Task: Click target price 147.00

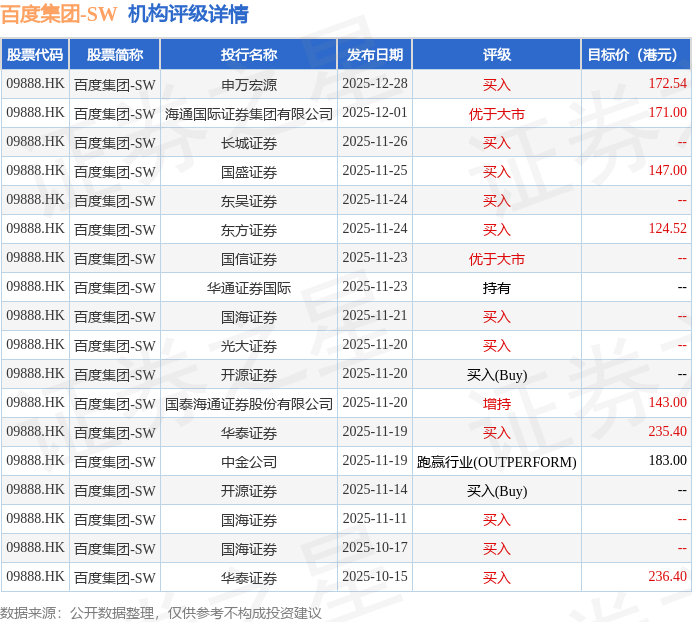Action: 667,170
